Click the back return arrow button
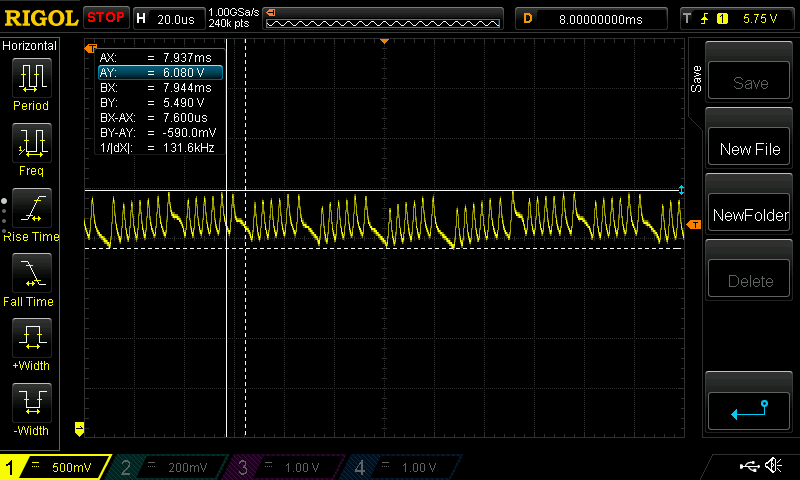Screen dimensions: 800x480 coord(749,411)
